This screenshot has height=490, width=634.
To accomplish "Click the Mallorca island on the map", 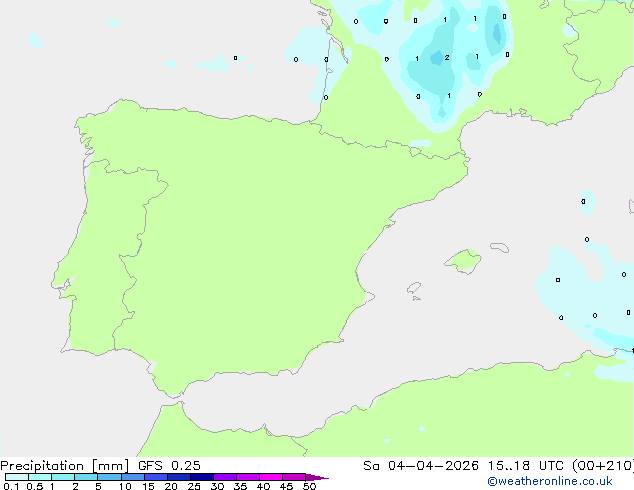I will tap(463, 261).
